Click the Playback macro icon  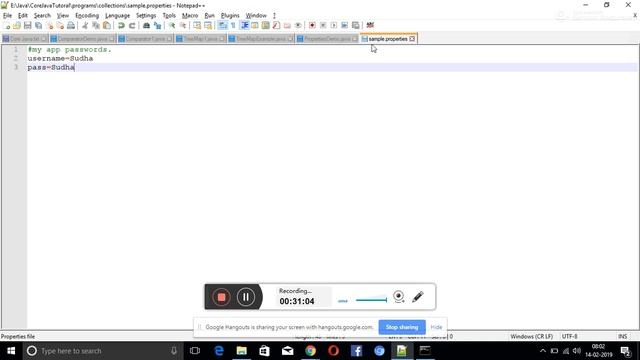[x=333, y=25]
